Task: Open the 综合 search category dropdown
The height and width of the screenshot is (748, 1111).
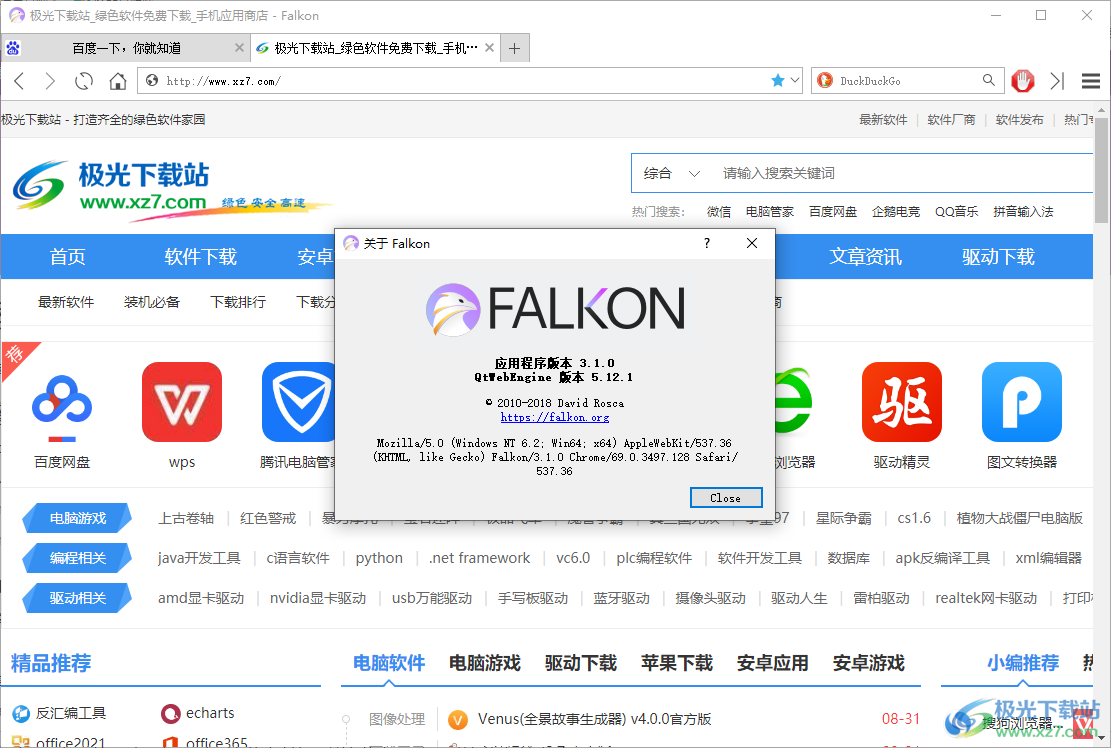Action: tap(672, 173)
